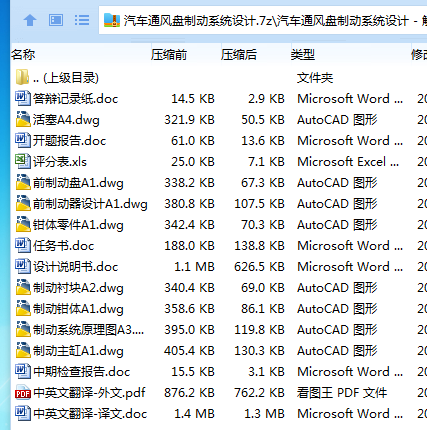Select the file 前制动器设计A1.dwg
Image resolution: width=427 pixels, height=430 pixels.
click(x=90, y=204)
